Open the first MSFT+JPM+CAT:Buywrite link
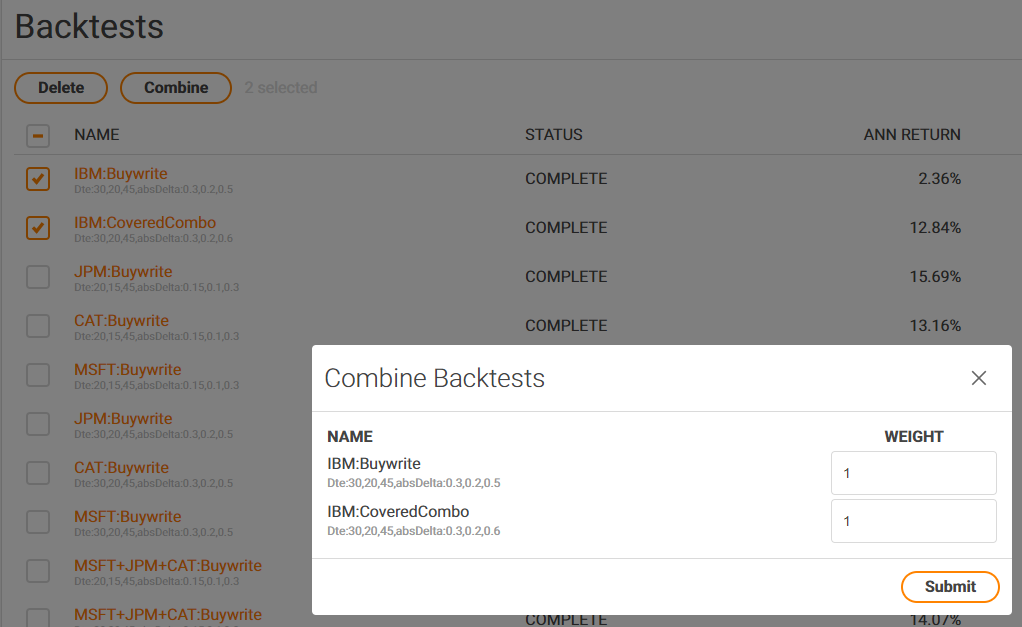The width and height of the screenshot is (1022, 627). [x=167, y=566]
